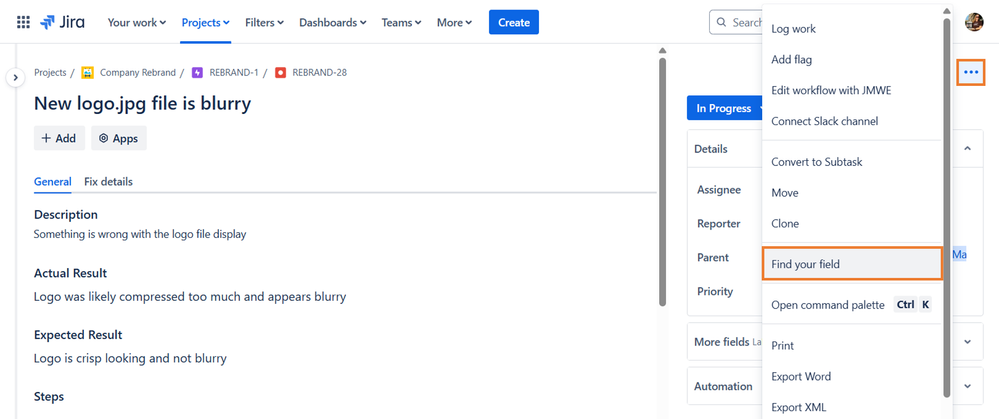Choose Convert to Subtask from menu

[x=816, y=162]
